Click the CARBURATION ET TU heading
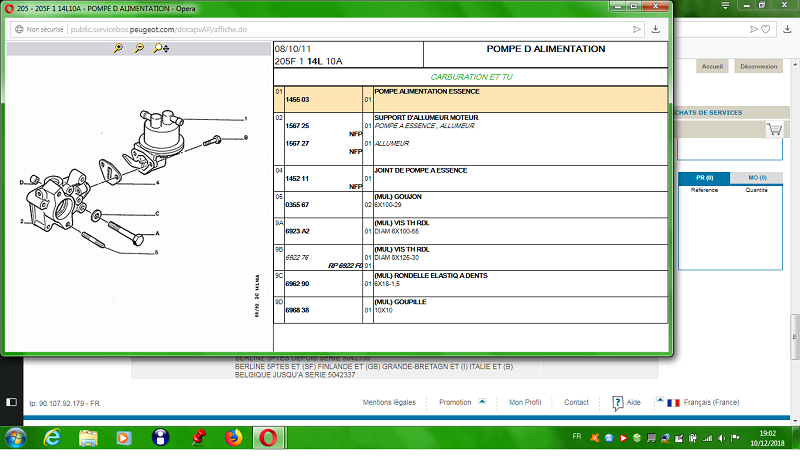The image size is (800, 468). click(x=471, y=77)
